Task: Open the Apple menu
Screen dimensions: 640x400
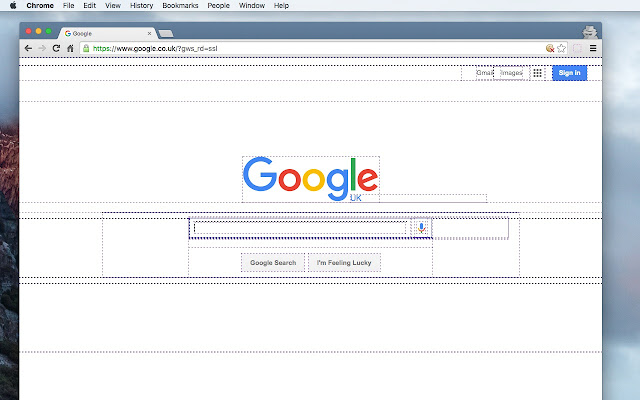Action: tap(13, 5)
